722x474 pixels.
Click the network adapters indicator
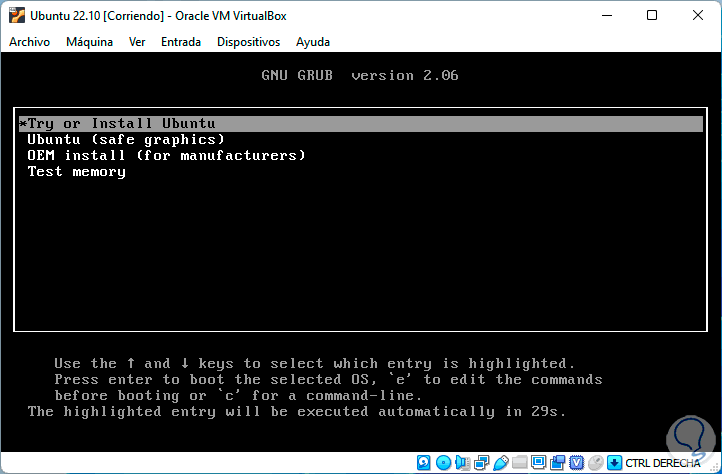click(x=482, y=462)
